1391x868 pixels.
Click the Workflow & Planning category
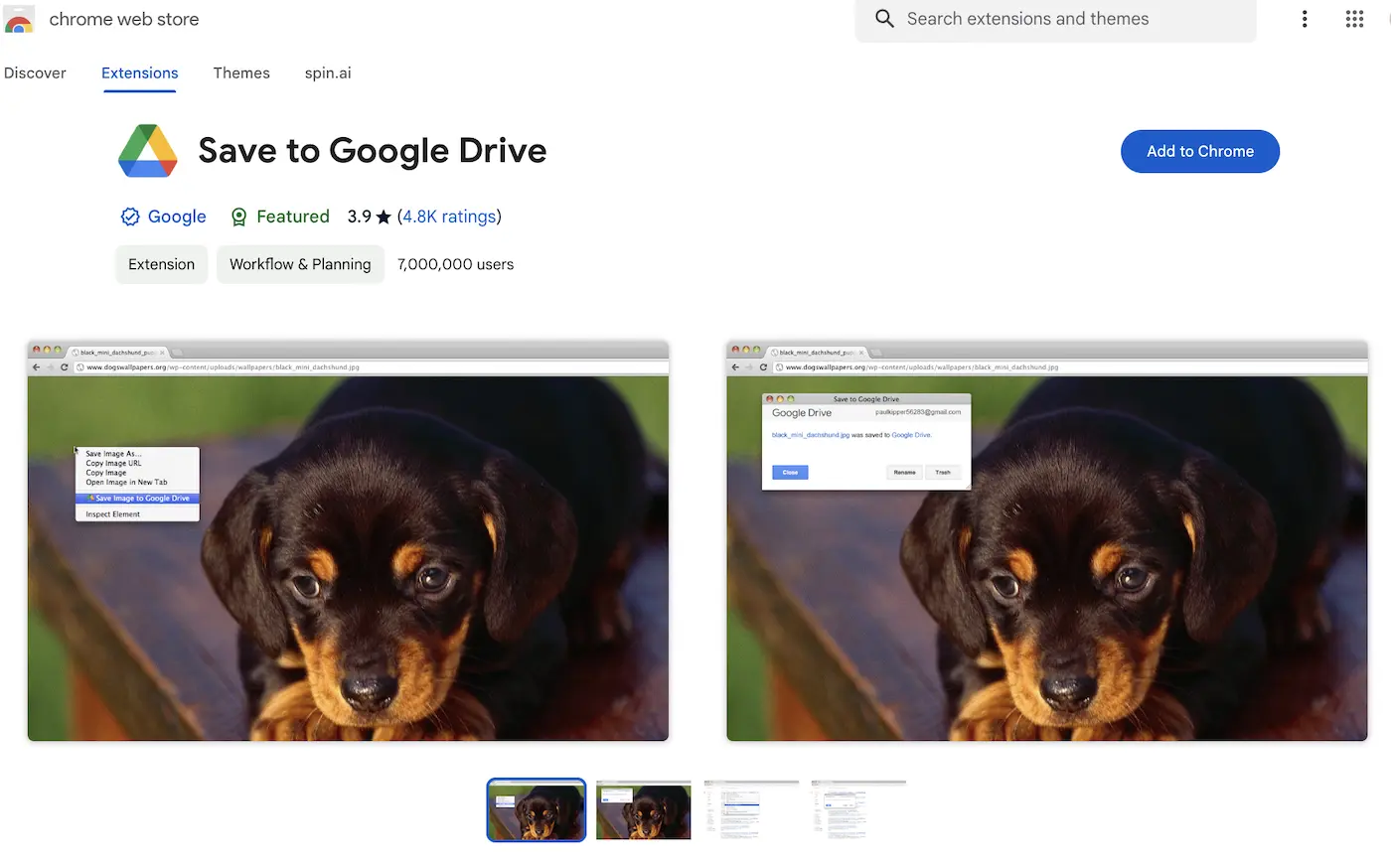[x=300, y=264]
